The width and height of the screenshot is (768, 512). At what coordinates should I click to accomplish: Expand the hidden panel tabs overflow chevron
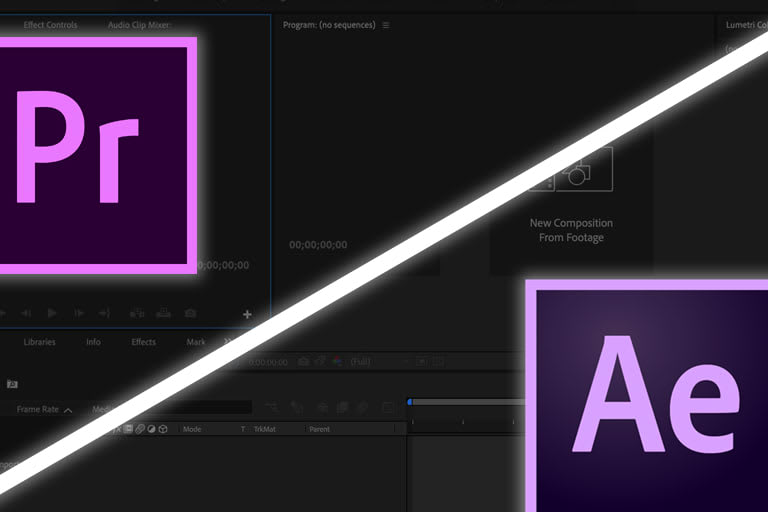(x=228, y=342)
